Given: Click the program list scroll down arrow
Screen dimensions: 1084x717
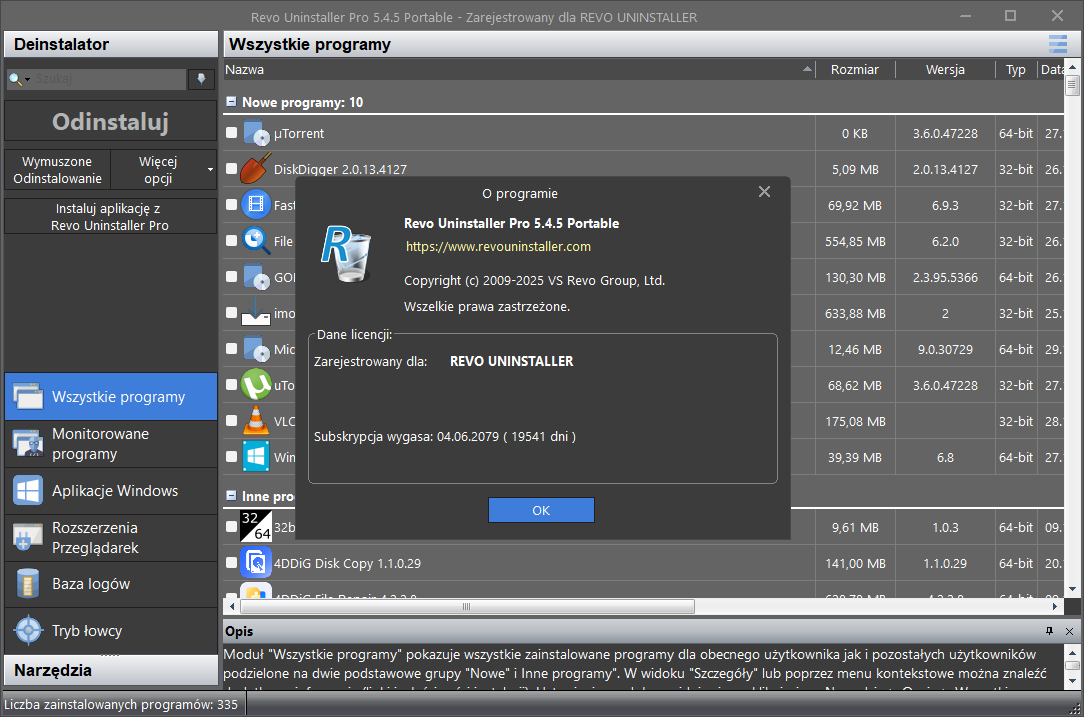Looking at the screenshot, I should pos(1072,589).
